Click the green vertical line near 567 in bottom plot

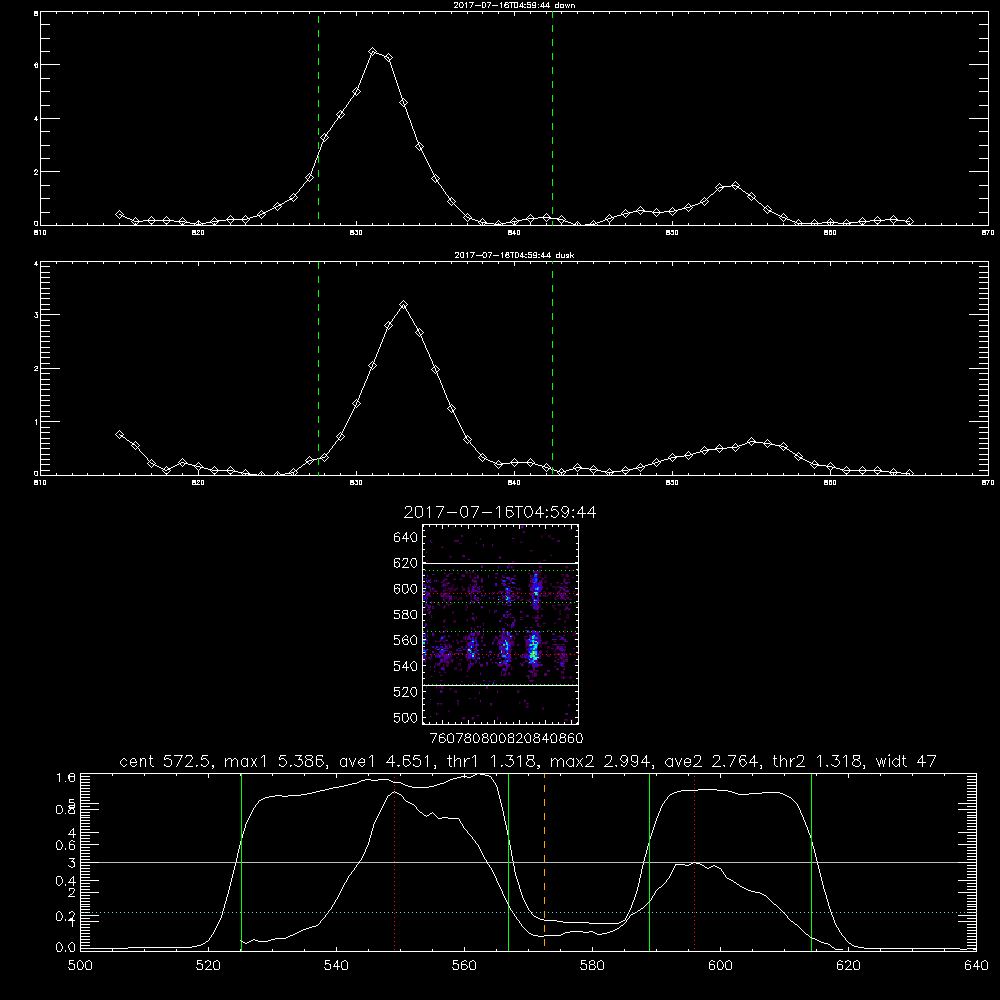click(x=508, y=861)
